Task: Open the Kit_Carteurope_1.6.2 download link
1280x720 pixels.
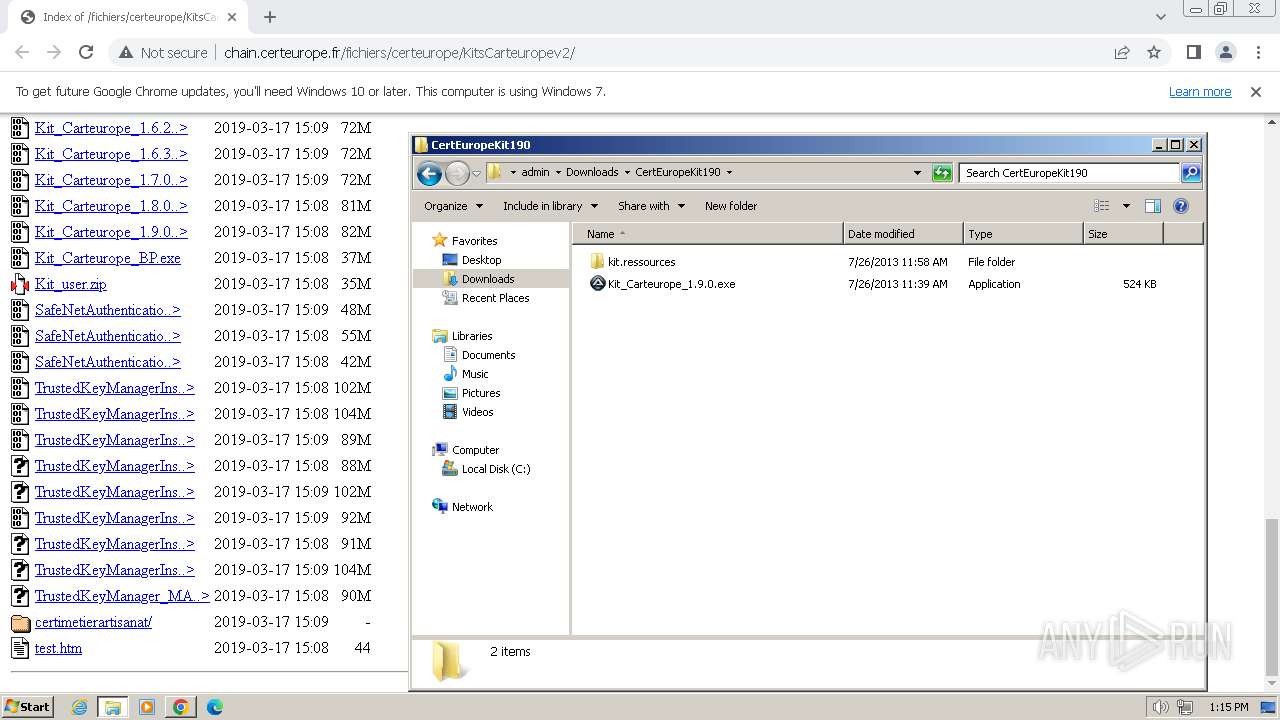Action: 111,128
